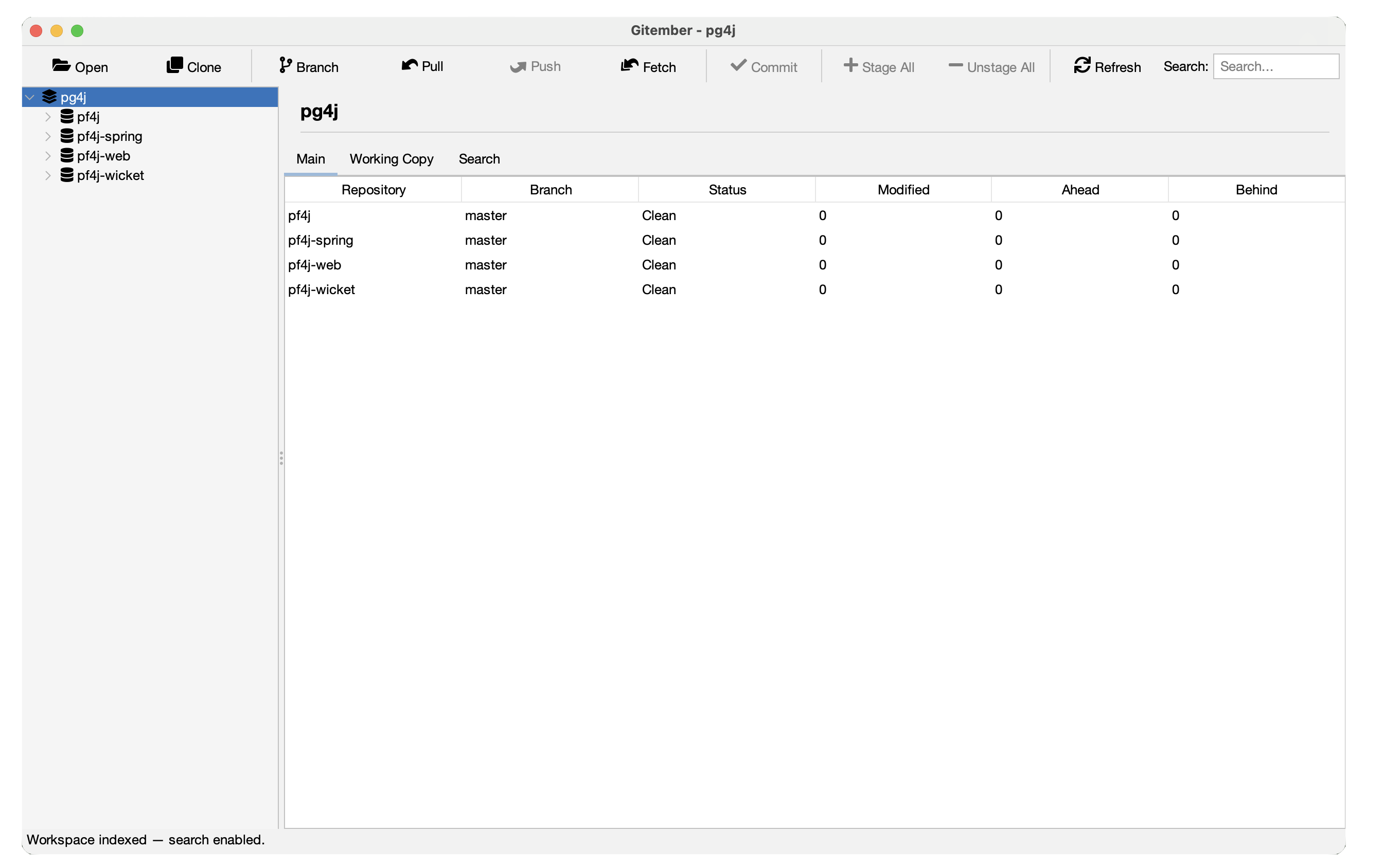1384x868 pixels.
Task: Click the Open folder toolbar icon
Action: coord(61,65)
